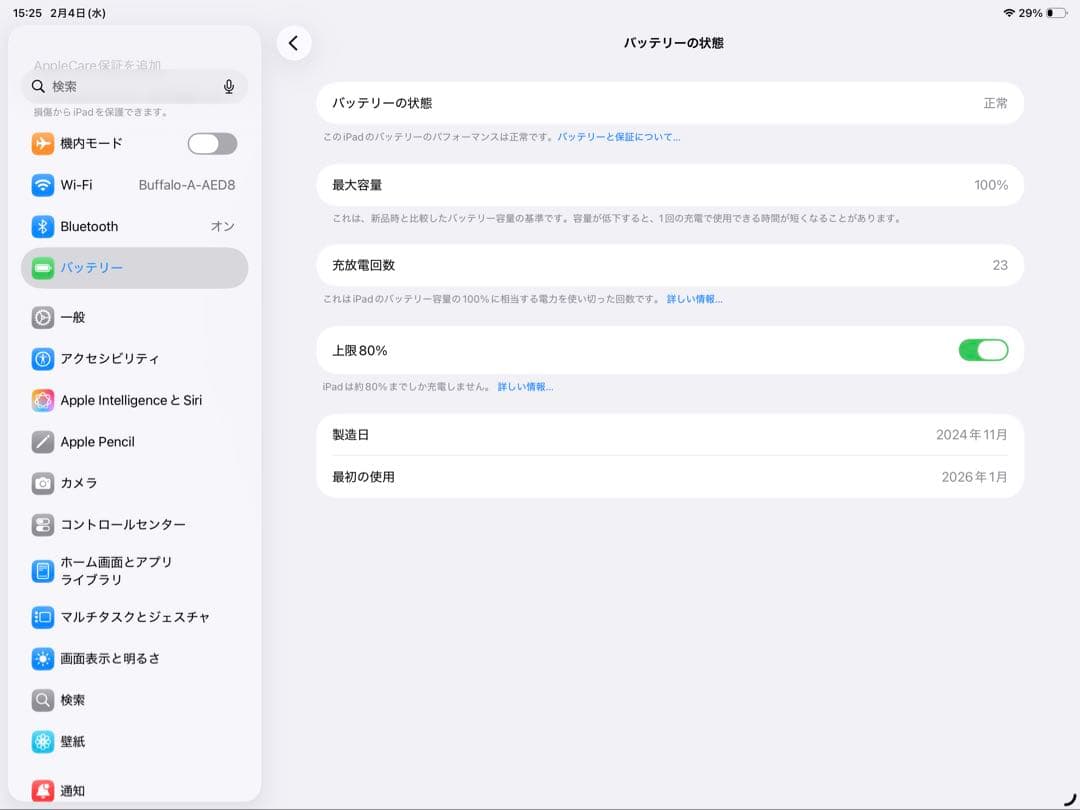Toggle Airplane Mode (機内モード) off switch
Screen dimensions: 1080x810
point(211,143)
